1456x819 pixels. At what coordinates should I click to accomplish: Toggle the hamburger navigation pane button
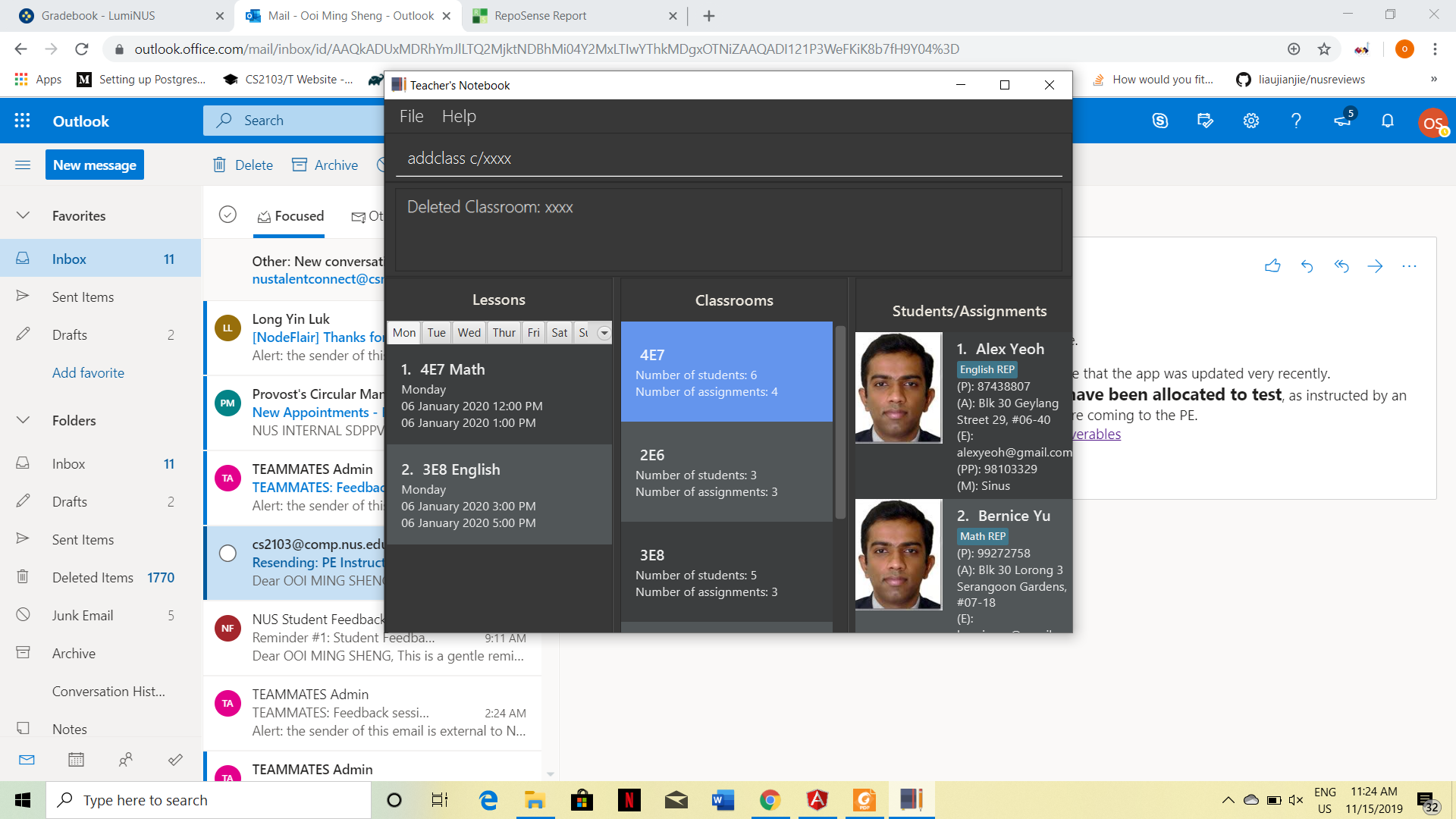click(23, 165)
